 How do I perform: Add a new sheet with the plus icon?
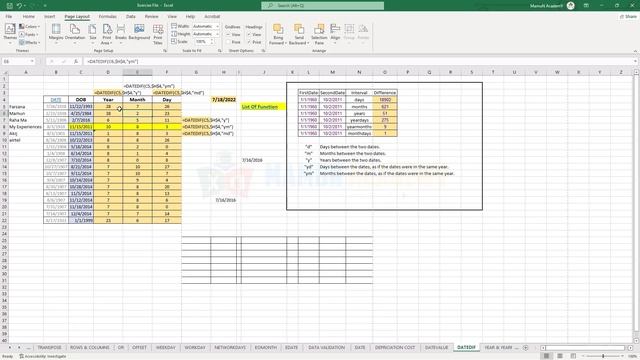click(526, 347)
